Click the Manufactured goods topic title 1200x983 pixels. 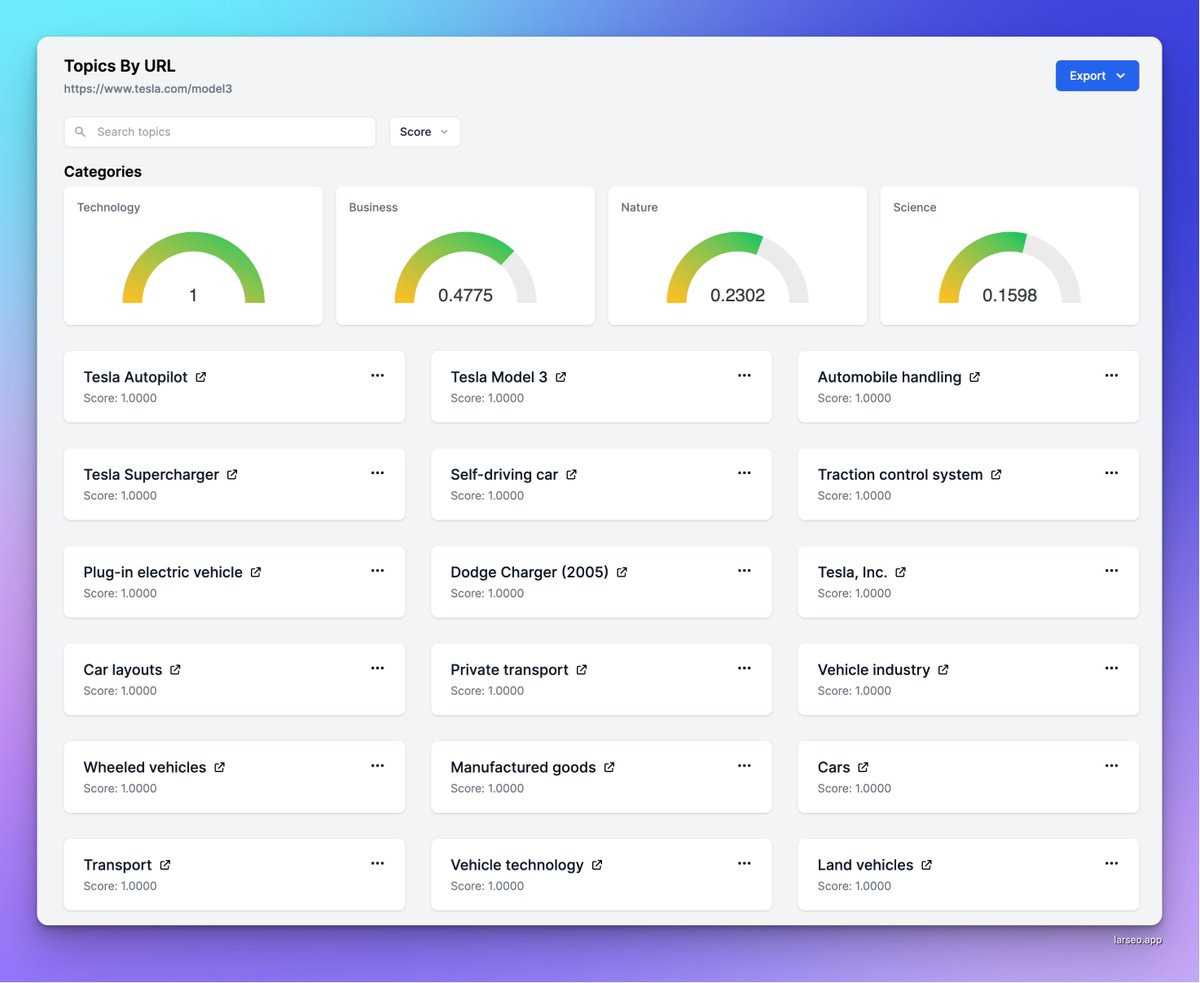[523, 767]
